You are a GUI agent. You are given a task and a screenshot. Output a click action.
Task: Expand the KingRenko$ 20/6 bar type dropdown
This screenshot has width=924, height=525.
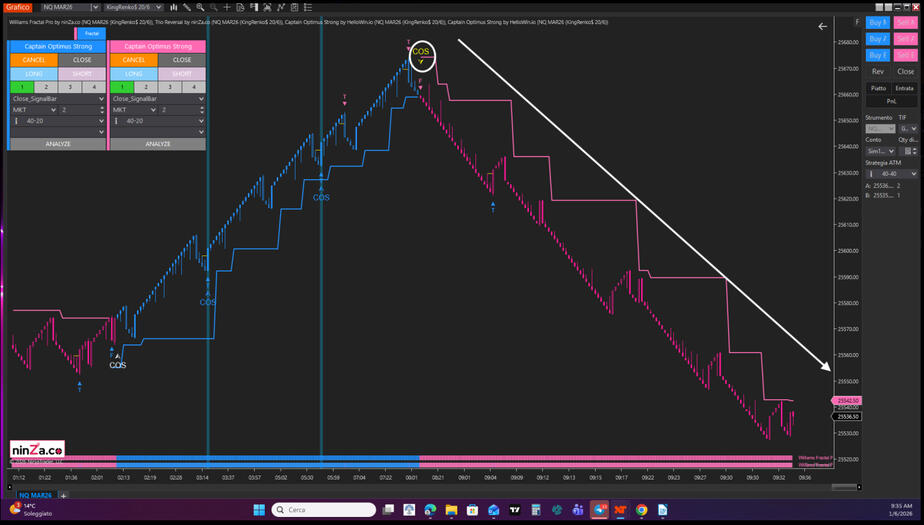coord(133,7)
